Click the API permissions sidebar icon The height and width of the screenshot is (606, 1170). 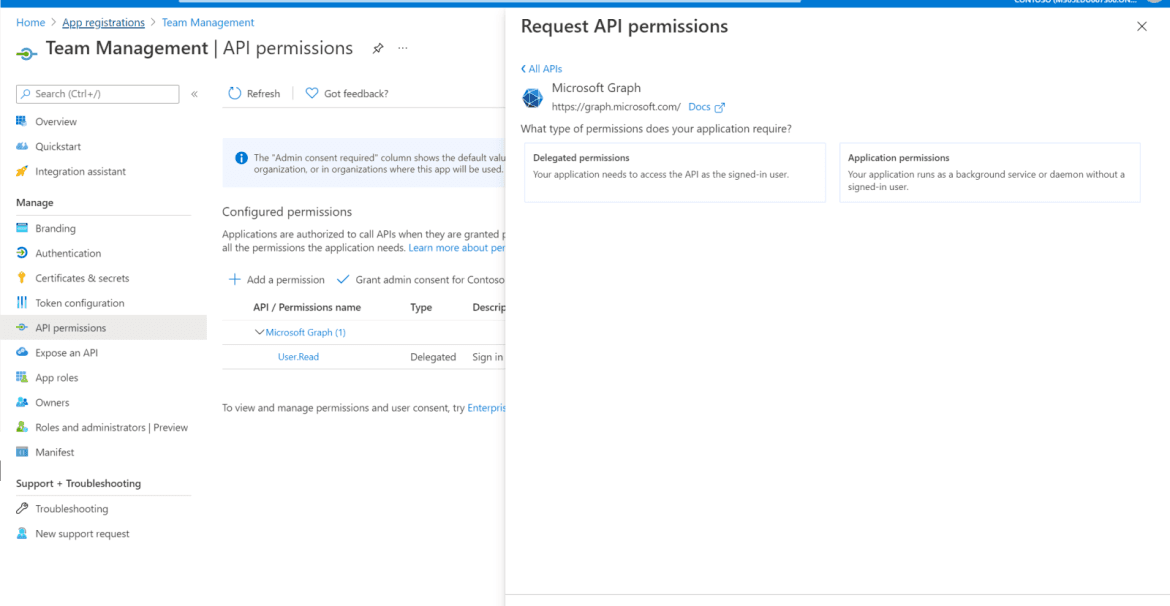[x=22, y=328]
